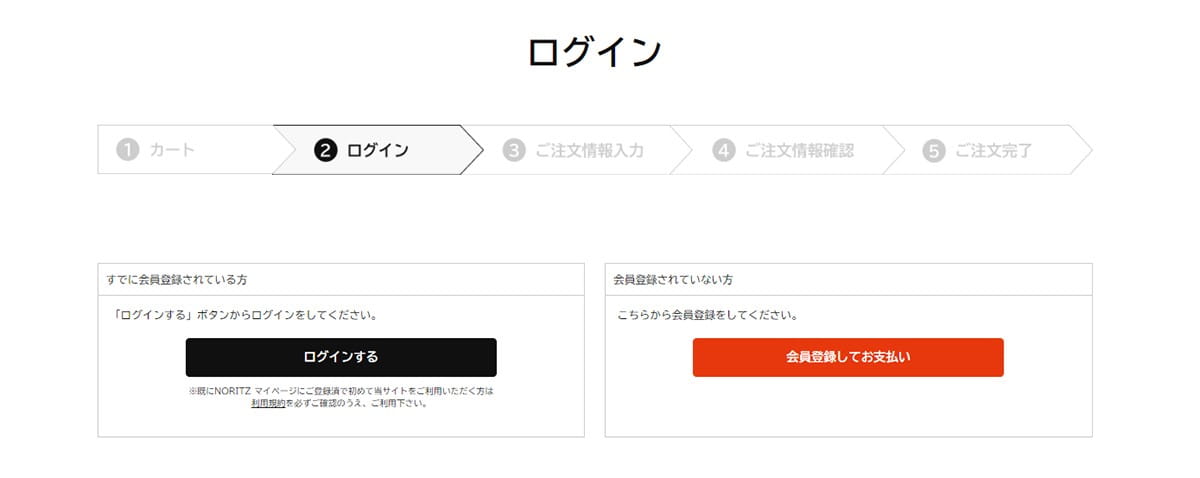Viewport: 1200px width, 478px height.
Task: Open the 利用規約 terms link
Action: (270, 404)
